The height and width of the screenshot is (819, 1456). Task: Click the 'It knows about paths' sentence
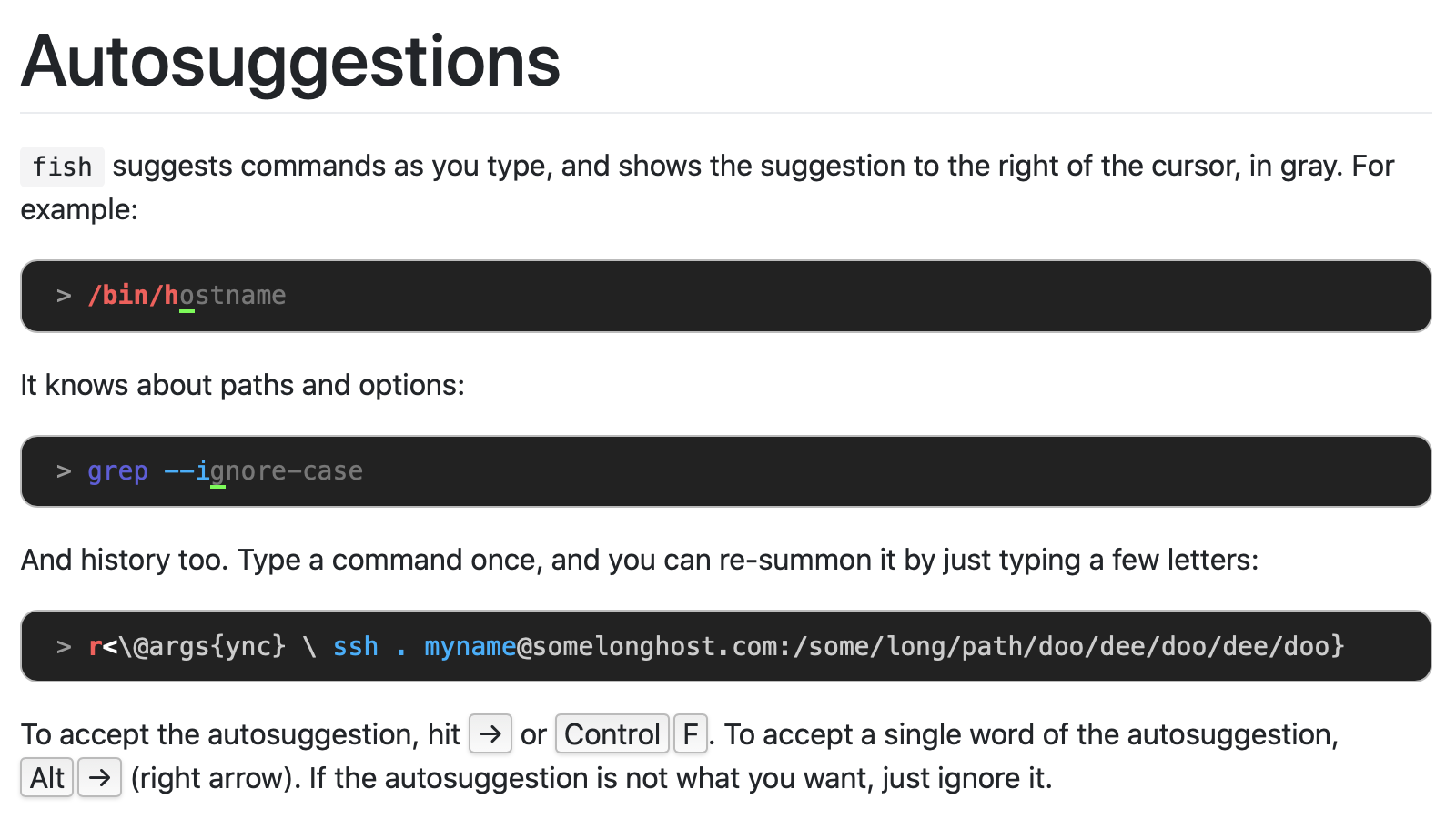(242, 385)
